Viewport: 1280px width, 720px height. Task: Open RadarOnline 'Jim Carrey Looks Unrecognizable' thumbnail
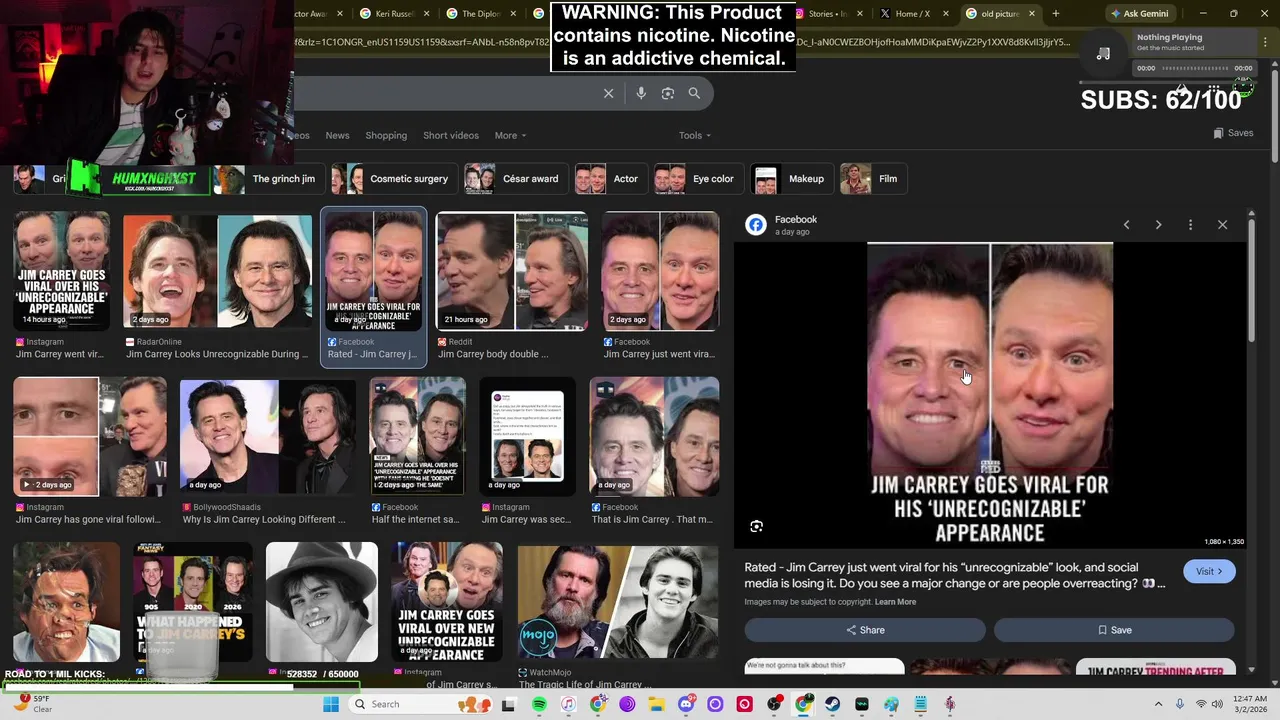tap(217, 271)
